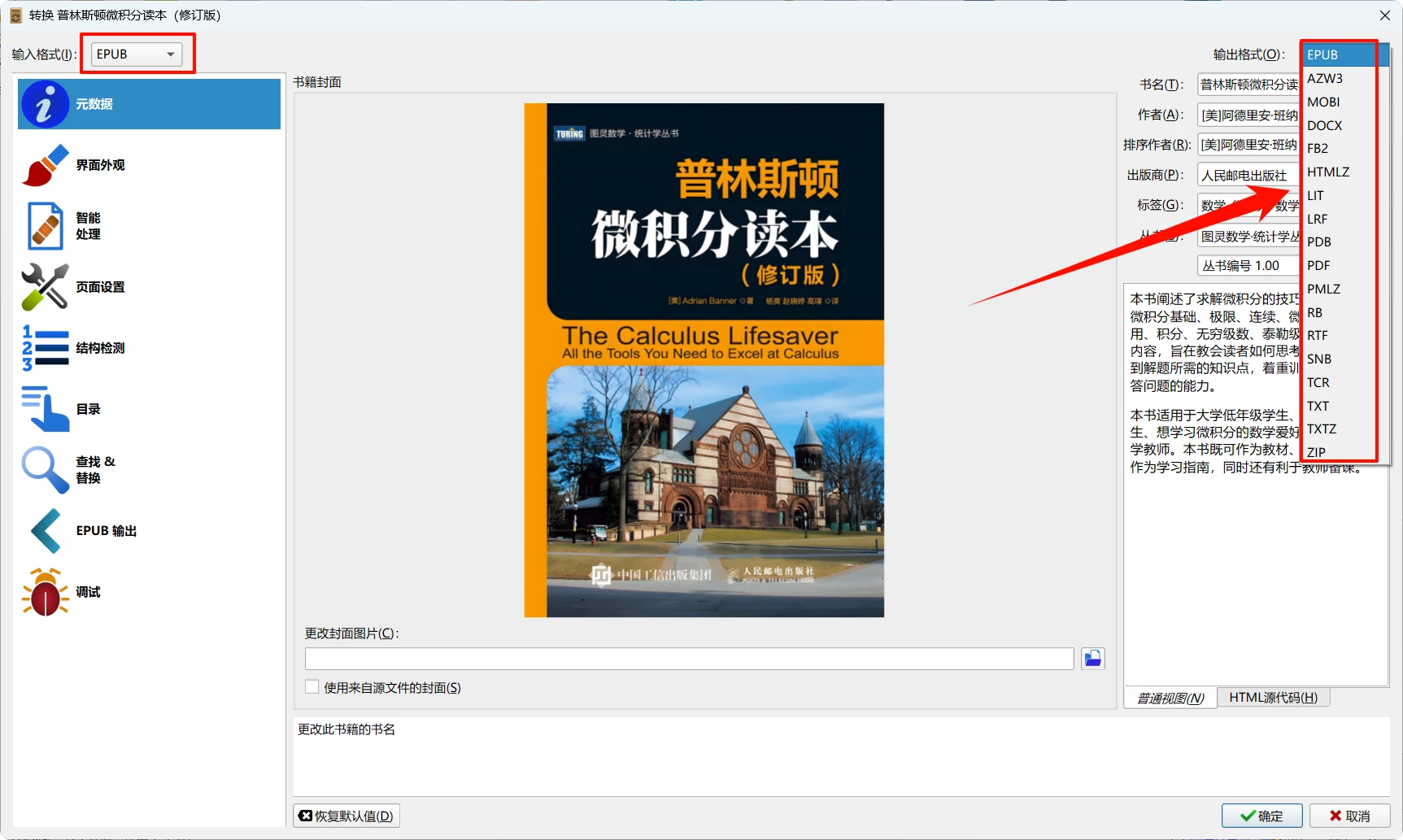Browse for cover image folder icon
This screenshot has width=1403, height=840.
click(1092, 659)
